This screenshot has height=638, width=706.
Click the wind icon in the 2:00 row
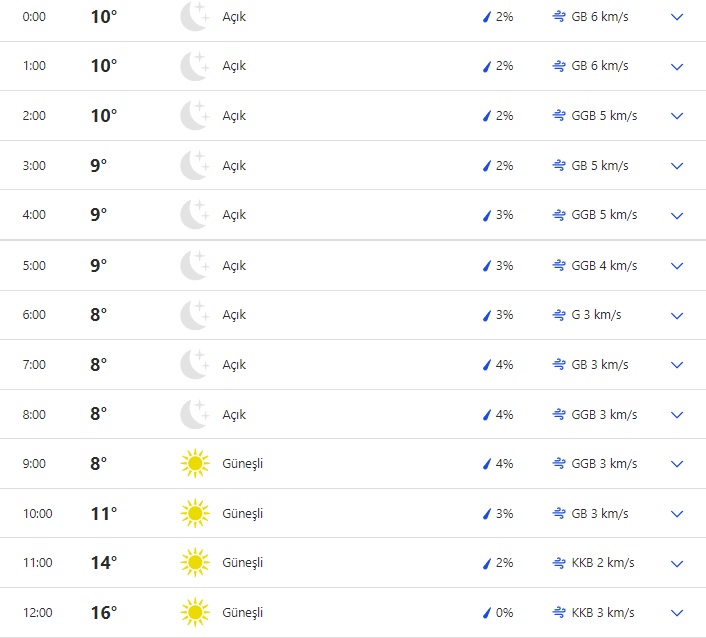[559, 116]
